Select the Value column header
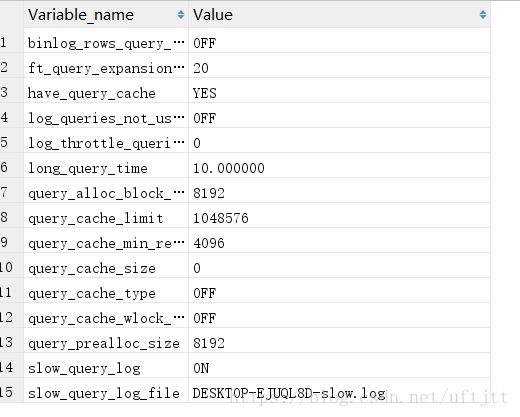 [339, 15]
